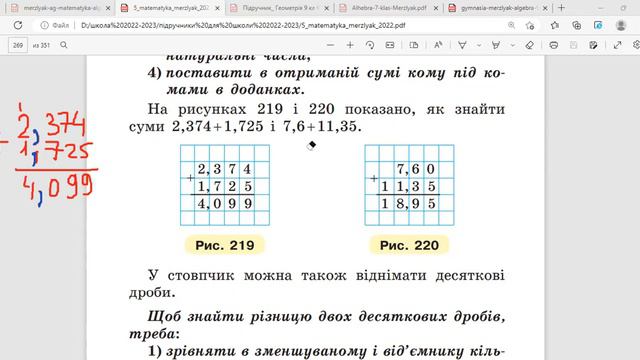Add this page to favorites (star icon)
The width and height of the screenshot is (640, 360).
click(x=530, y=25)
